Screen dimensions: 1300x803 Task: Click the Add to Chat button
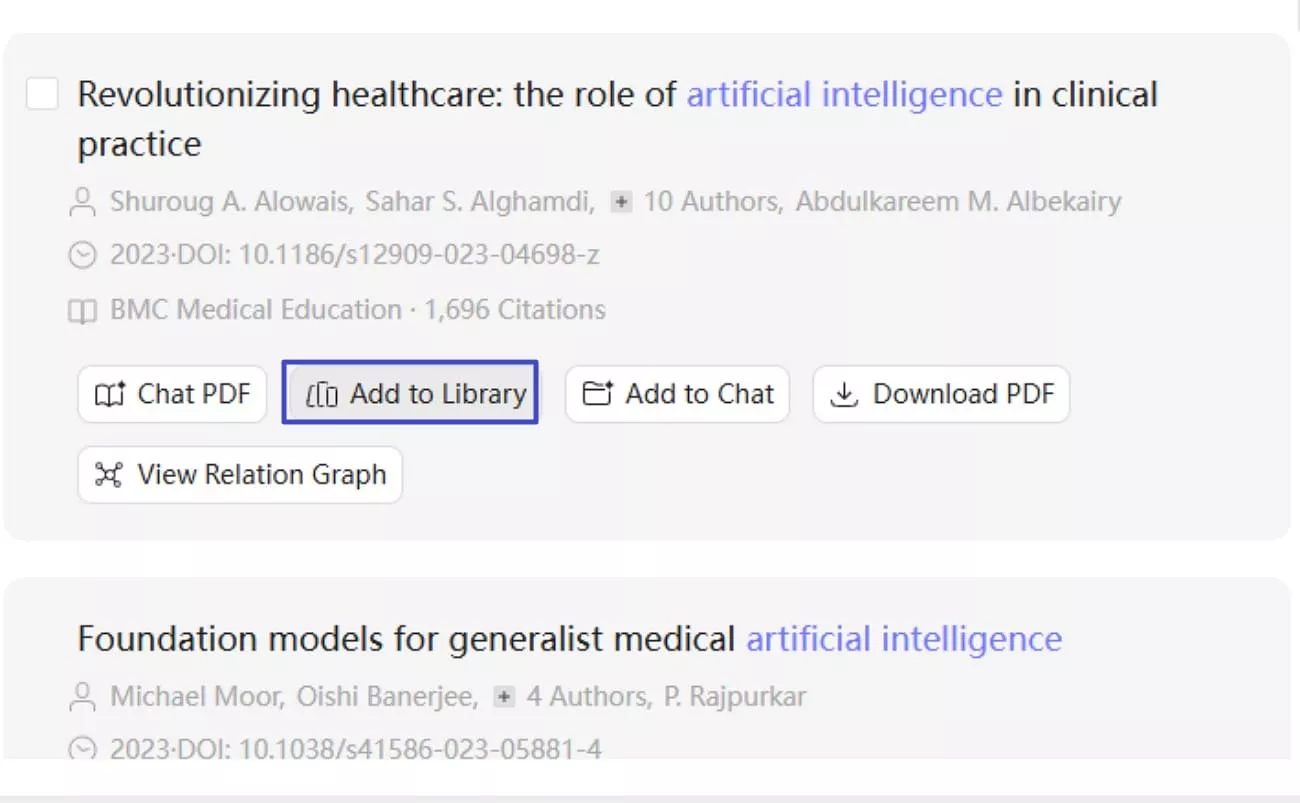(677, 394)
